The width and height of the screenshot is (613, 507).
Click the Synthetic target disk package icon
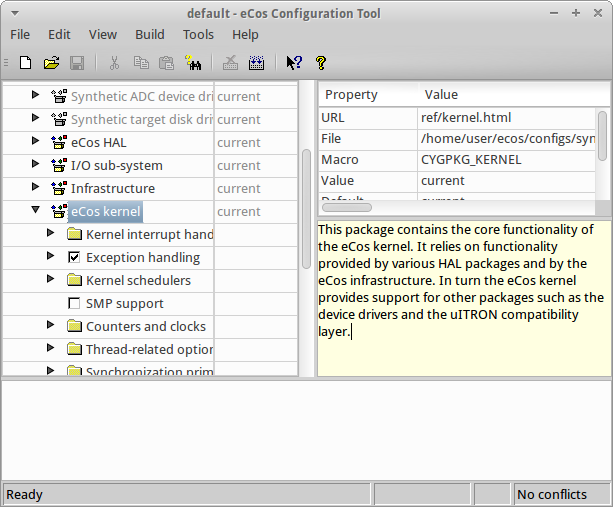[59, 119]
